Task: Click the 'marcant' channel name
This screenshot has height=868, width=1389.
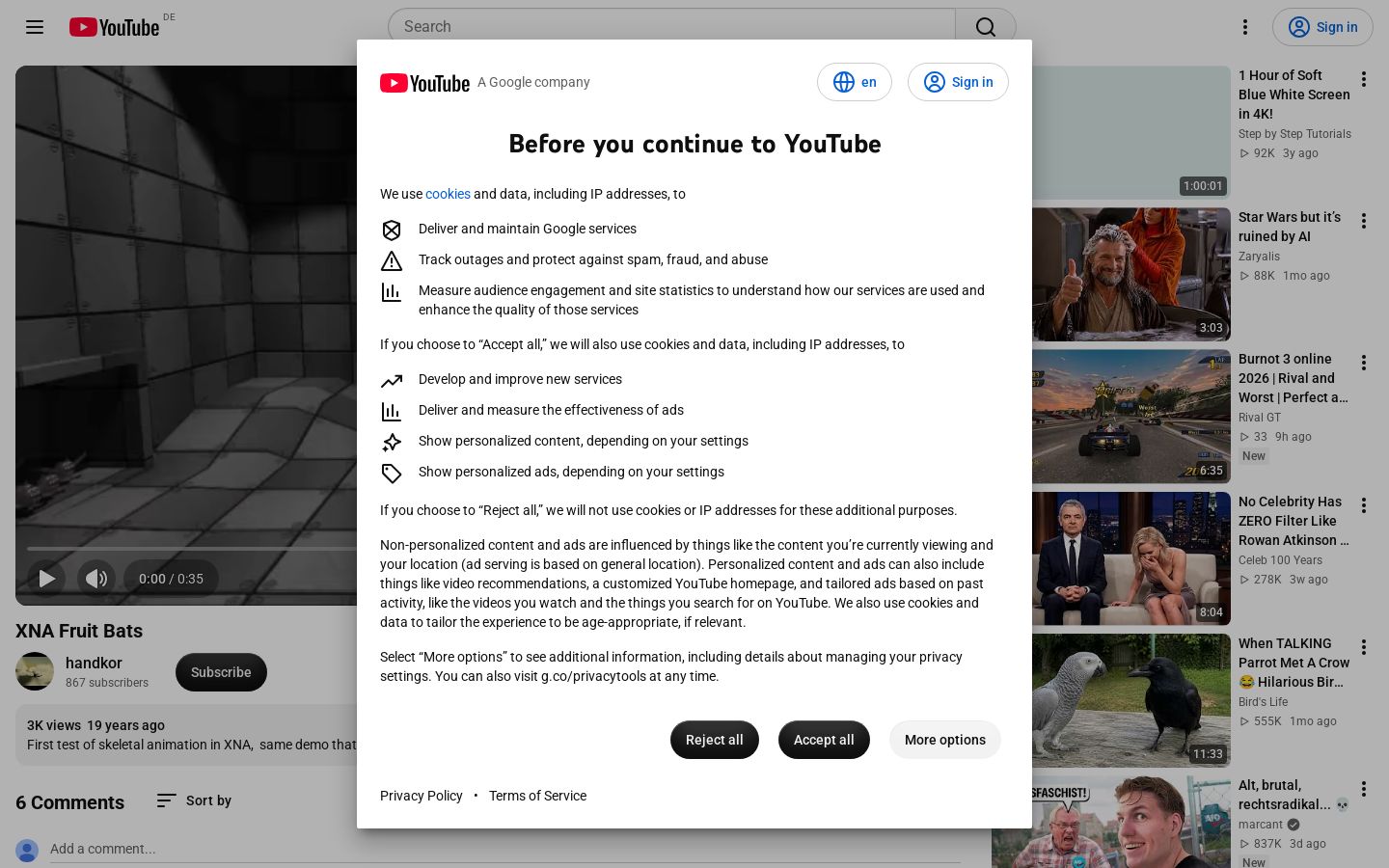Action: point(1261,825)
